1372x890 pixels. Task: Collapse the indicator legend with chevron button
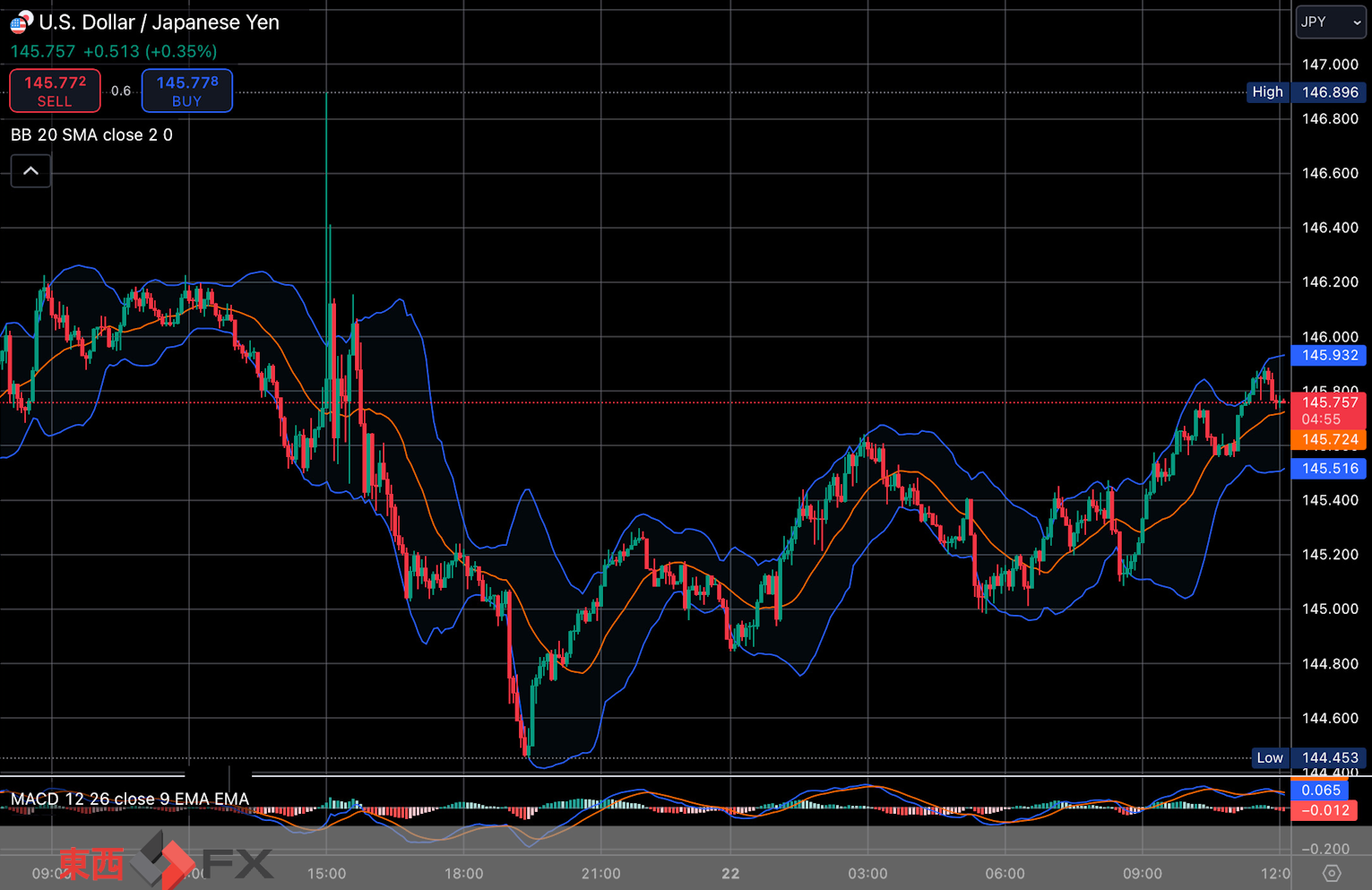pyautogui.click(x=30, y=171)
